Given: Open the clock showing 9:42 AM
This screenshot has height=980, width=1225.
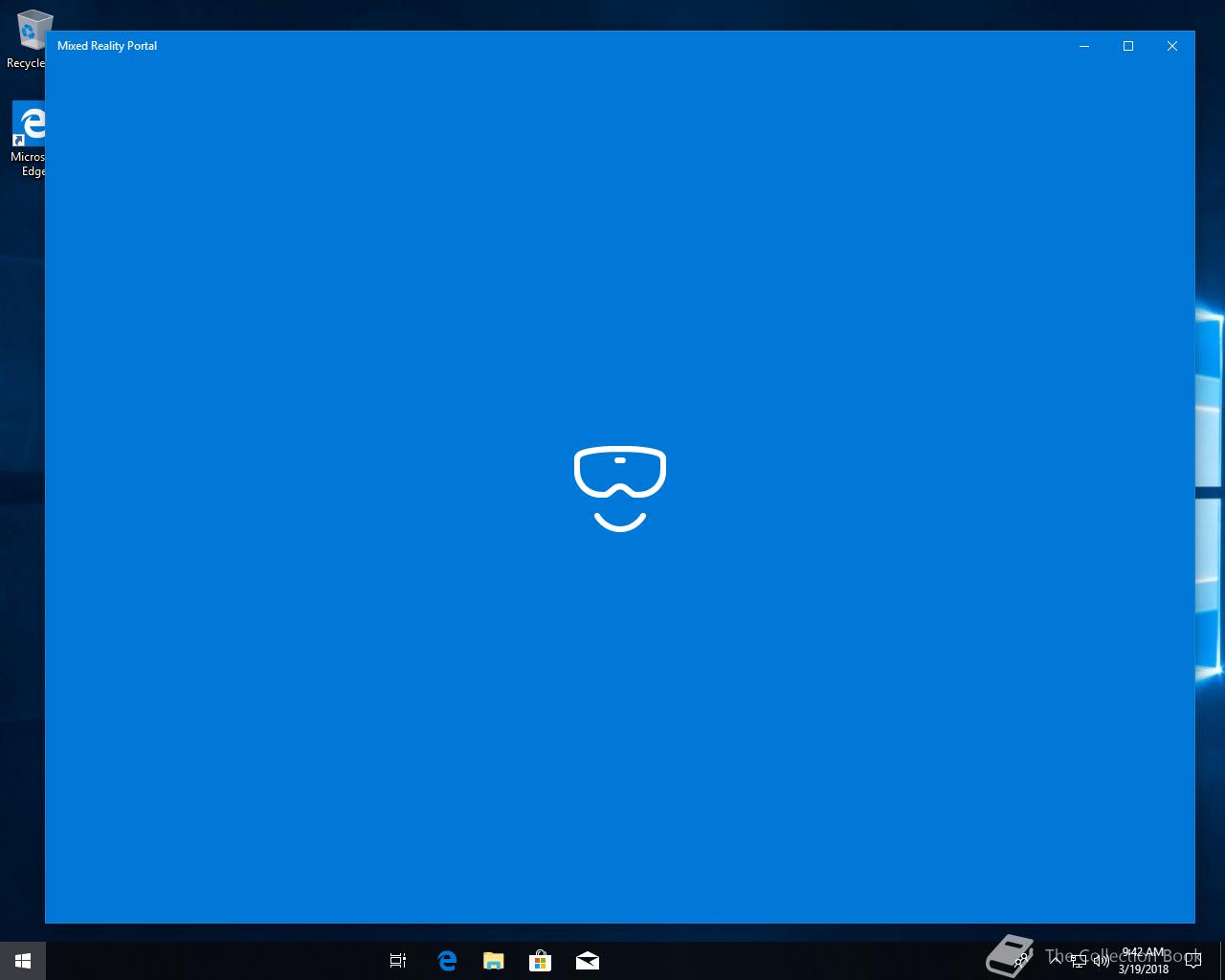Looking at the screenshot, I should coord(1144,961).
